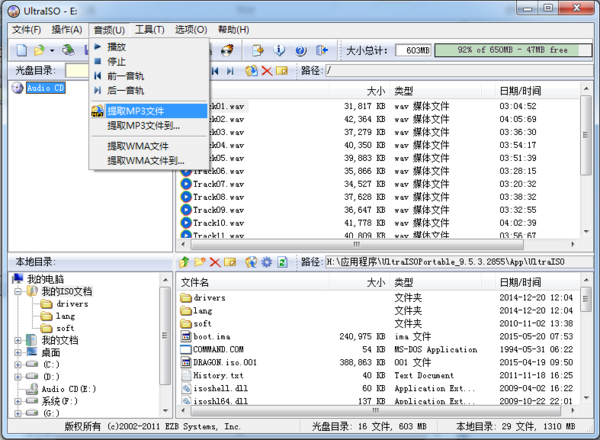
Task: Open the 文件(F) menu
Action: 26,30
